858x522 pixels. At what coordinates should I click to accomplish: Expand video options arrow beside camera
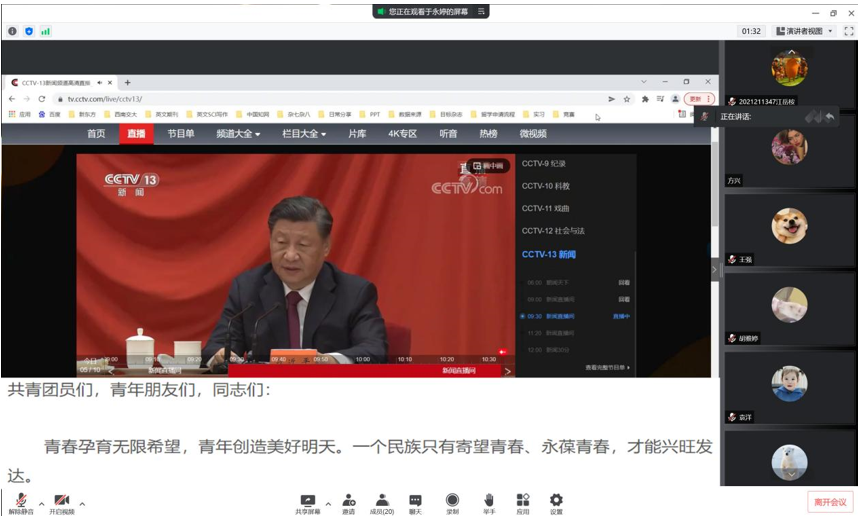tap(82, 503)
